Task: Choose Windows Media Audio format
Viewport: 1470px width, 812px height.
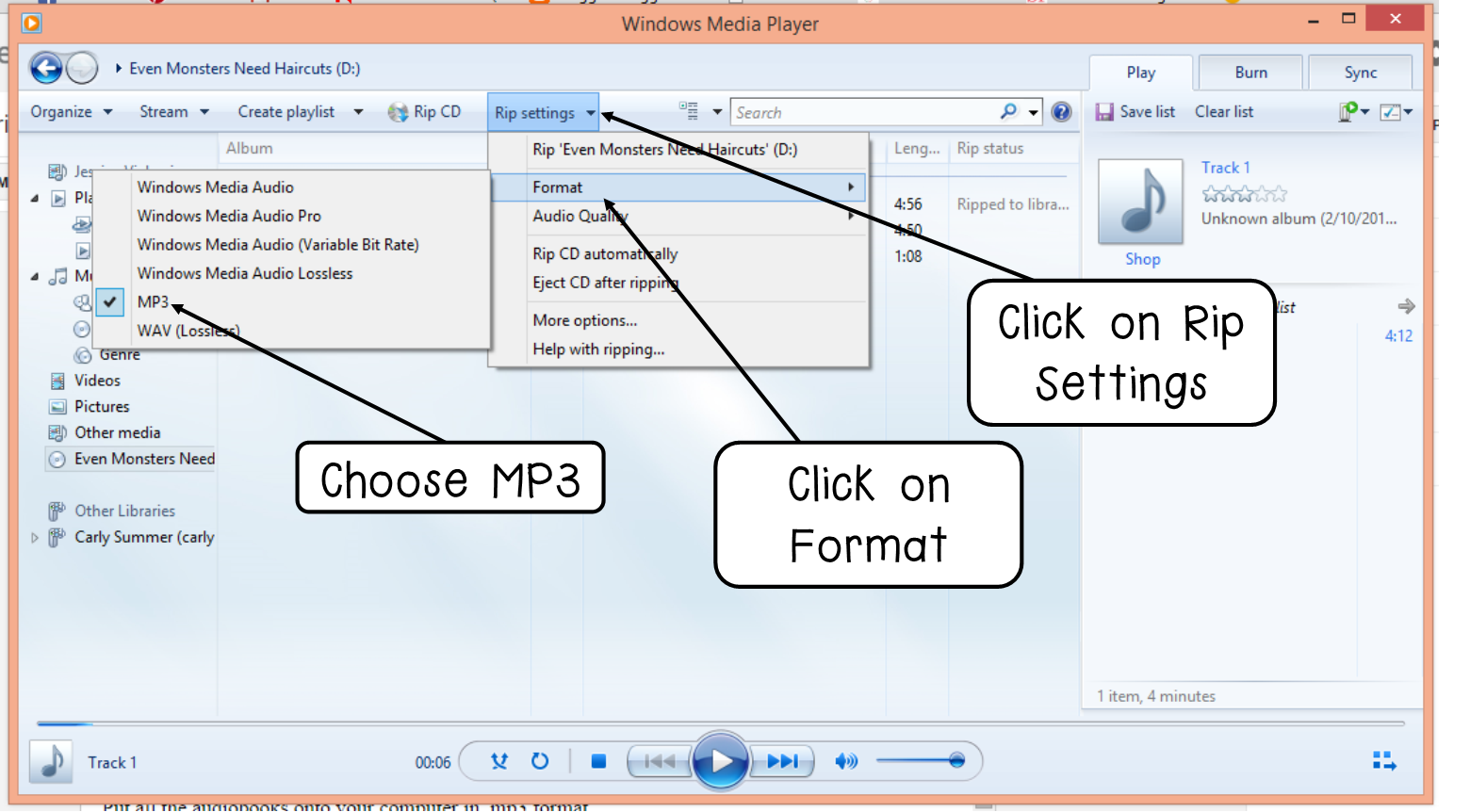Action: [x=216, y=187]
